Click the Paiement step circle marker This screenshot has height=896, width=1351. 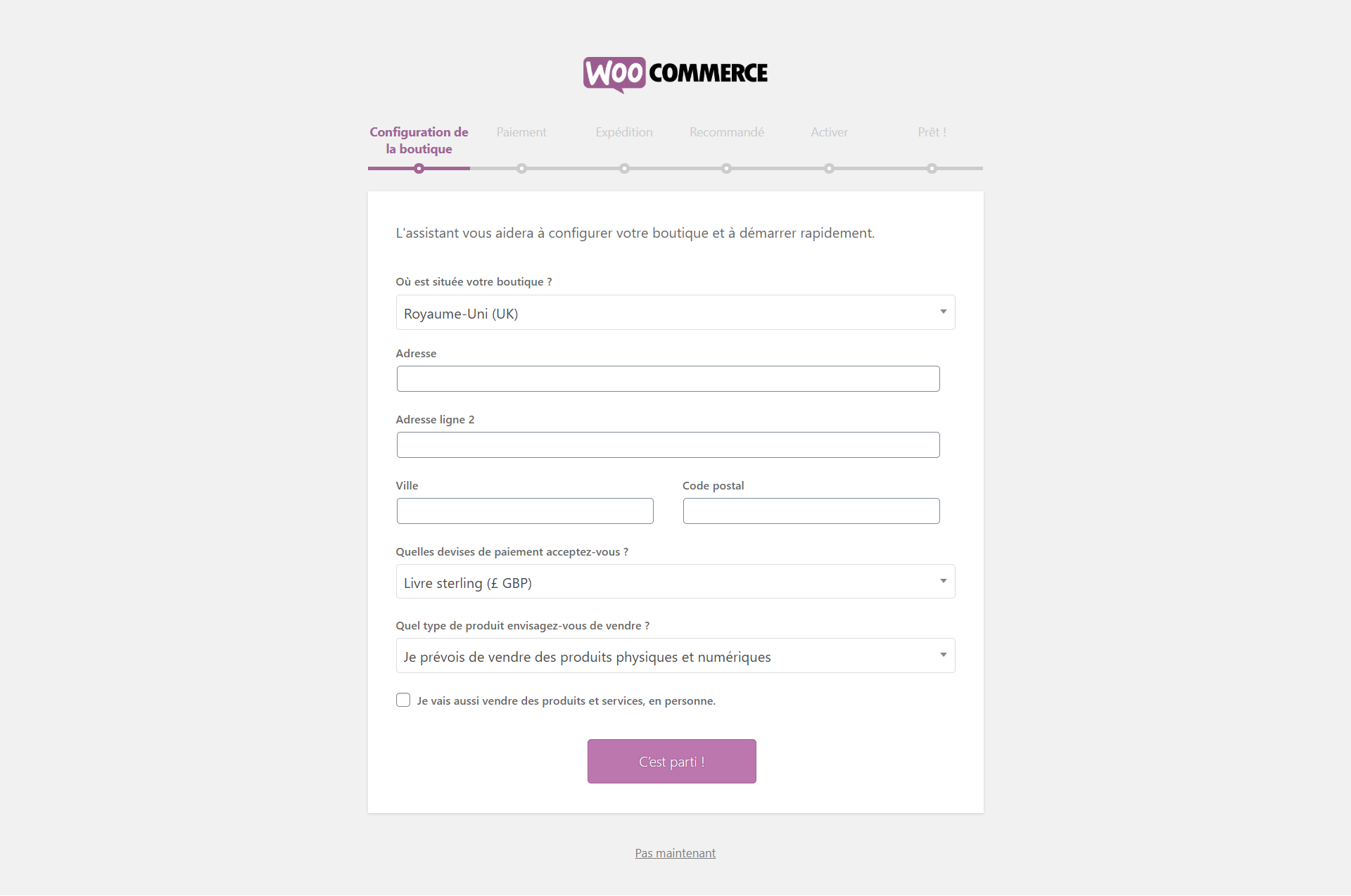coord(521,169)
